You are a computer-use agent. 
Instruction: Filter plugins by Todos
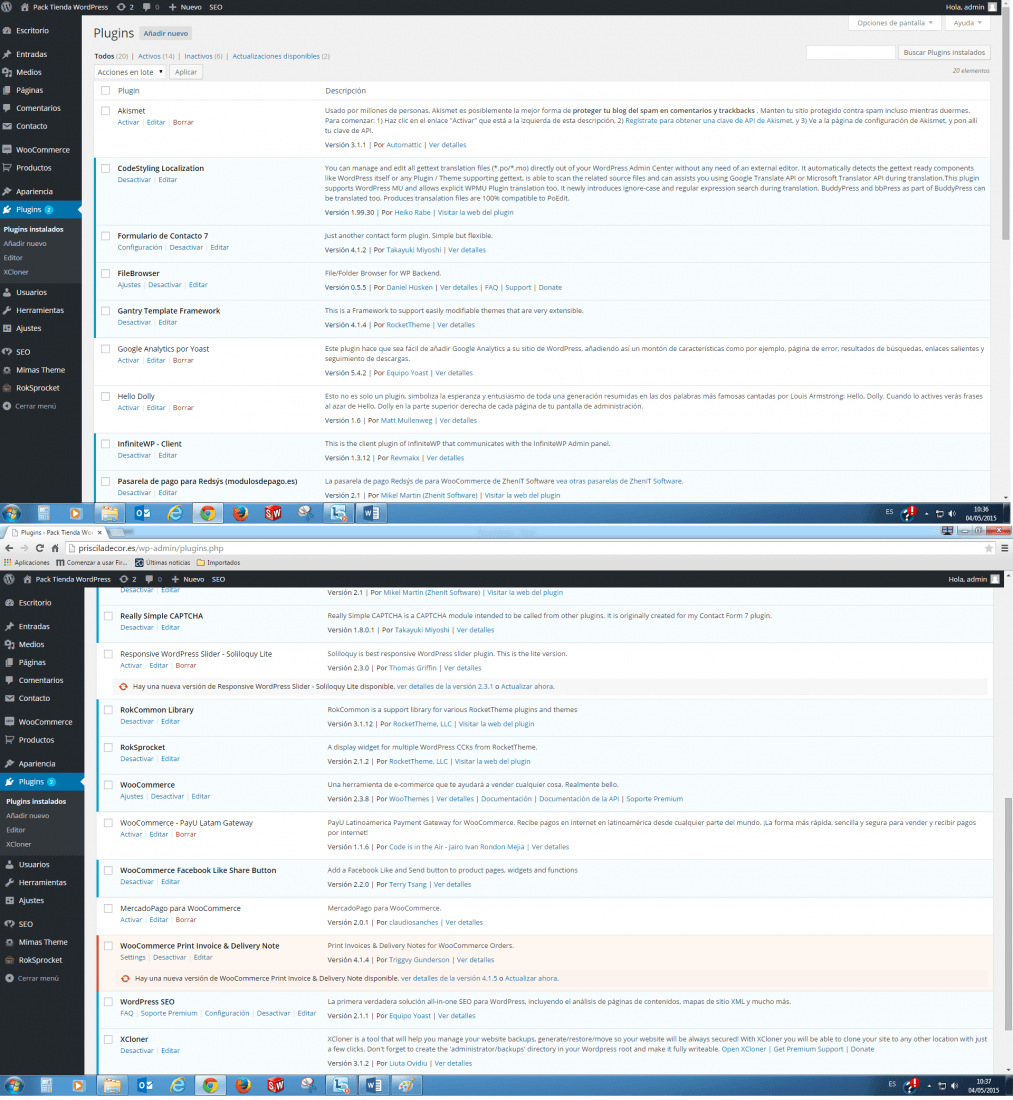pyautogui.click(x=105, y=56)
